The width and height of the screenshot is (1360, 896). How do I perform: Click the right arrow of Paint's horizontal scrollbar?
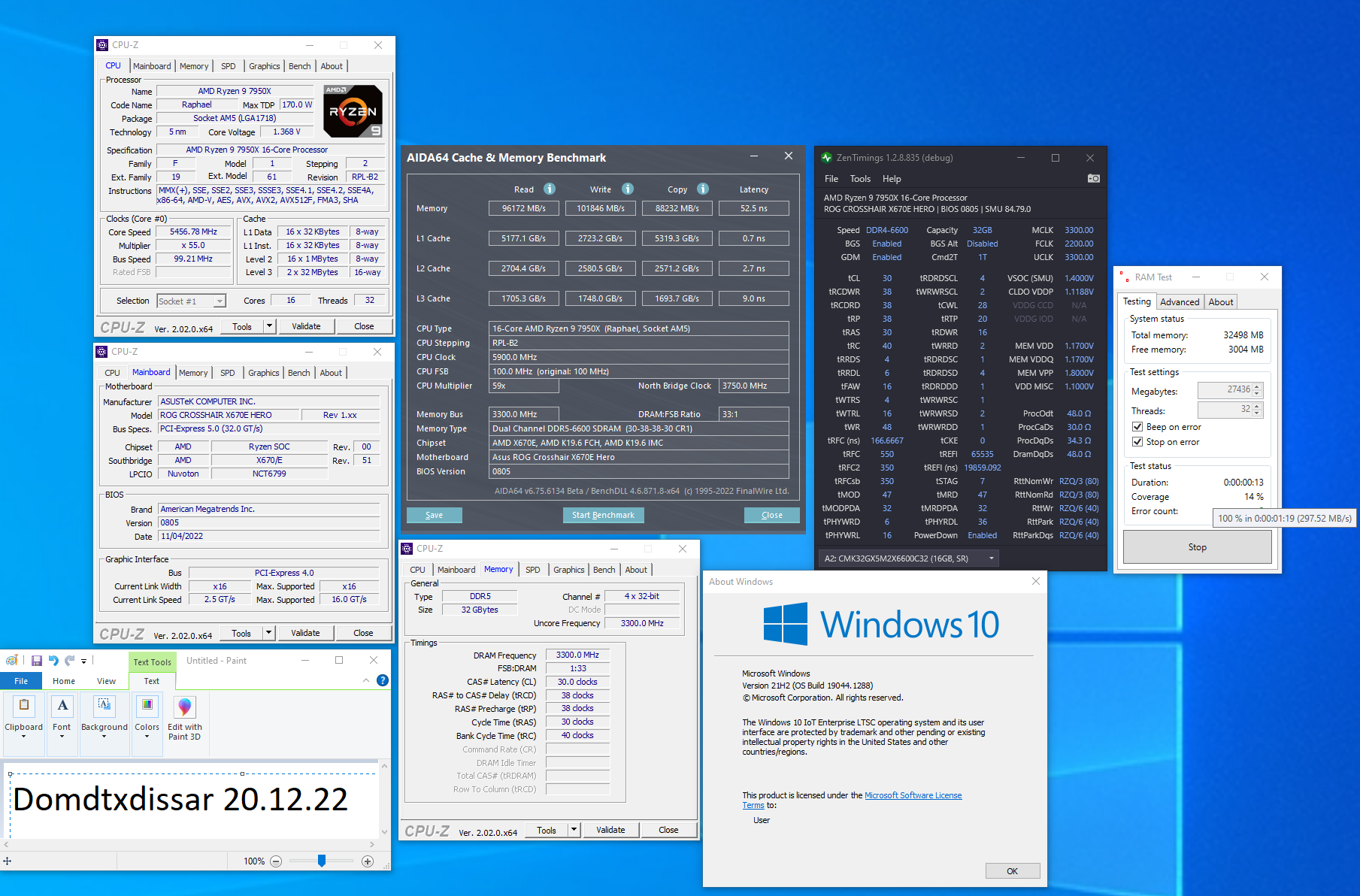coord(372,845)
